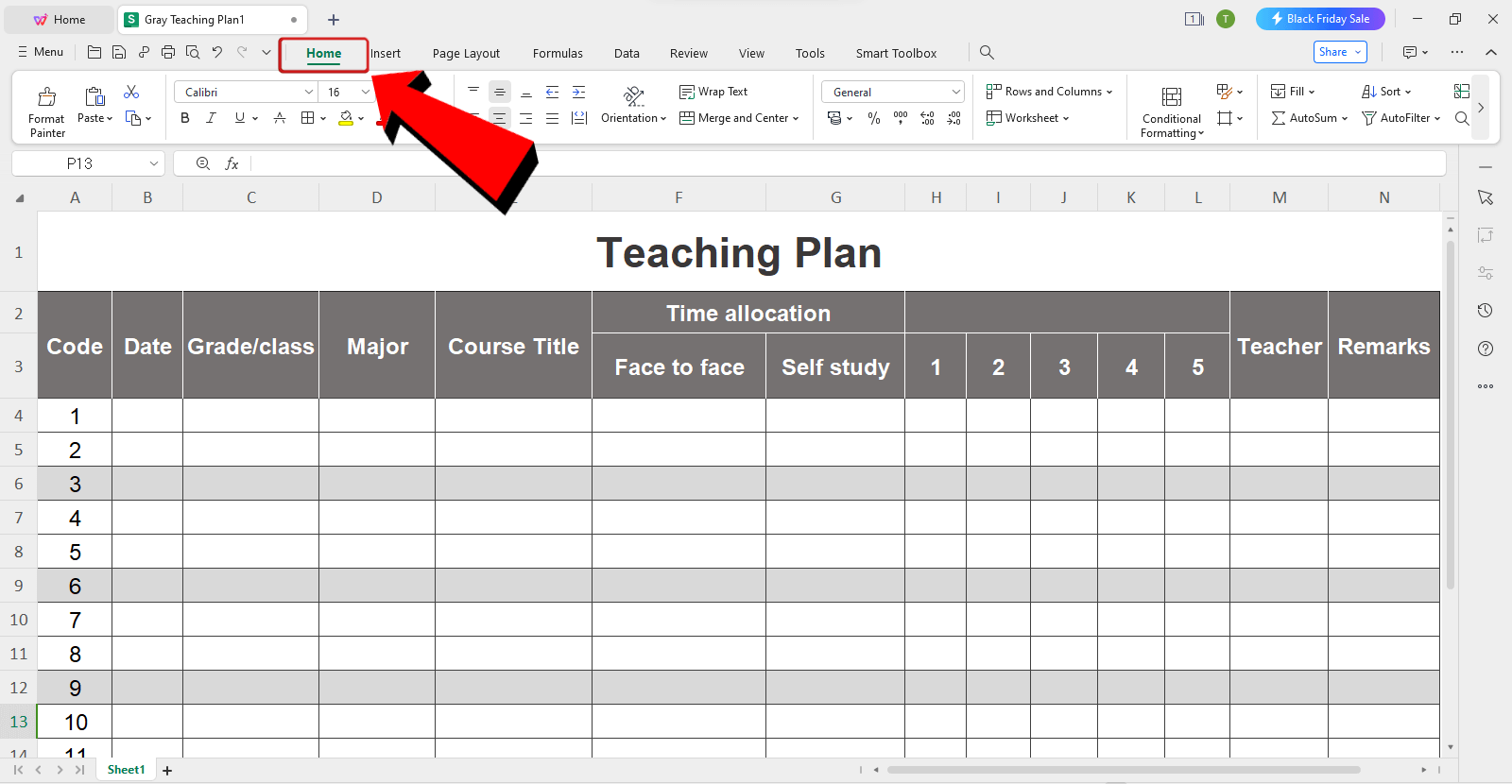
Task: Click the Strikethrough text icon
Action: pos(280,118)
